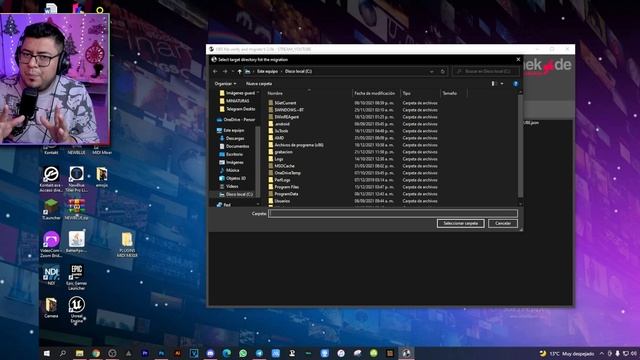Select Imágenes under Este equipo

pyautogui.click(x=231, y=162)
